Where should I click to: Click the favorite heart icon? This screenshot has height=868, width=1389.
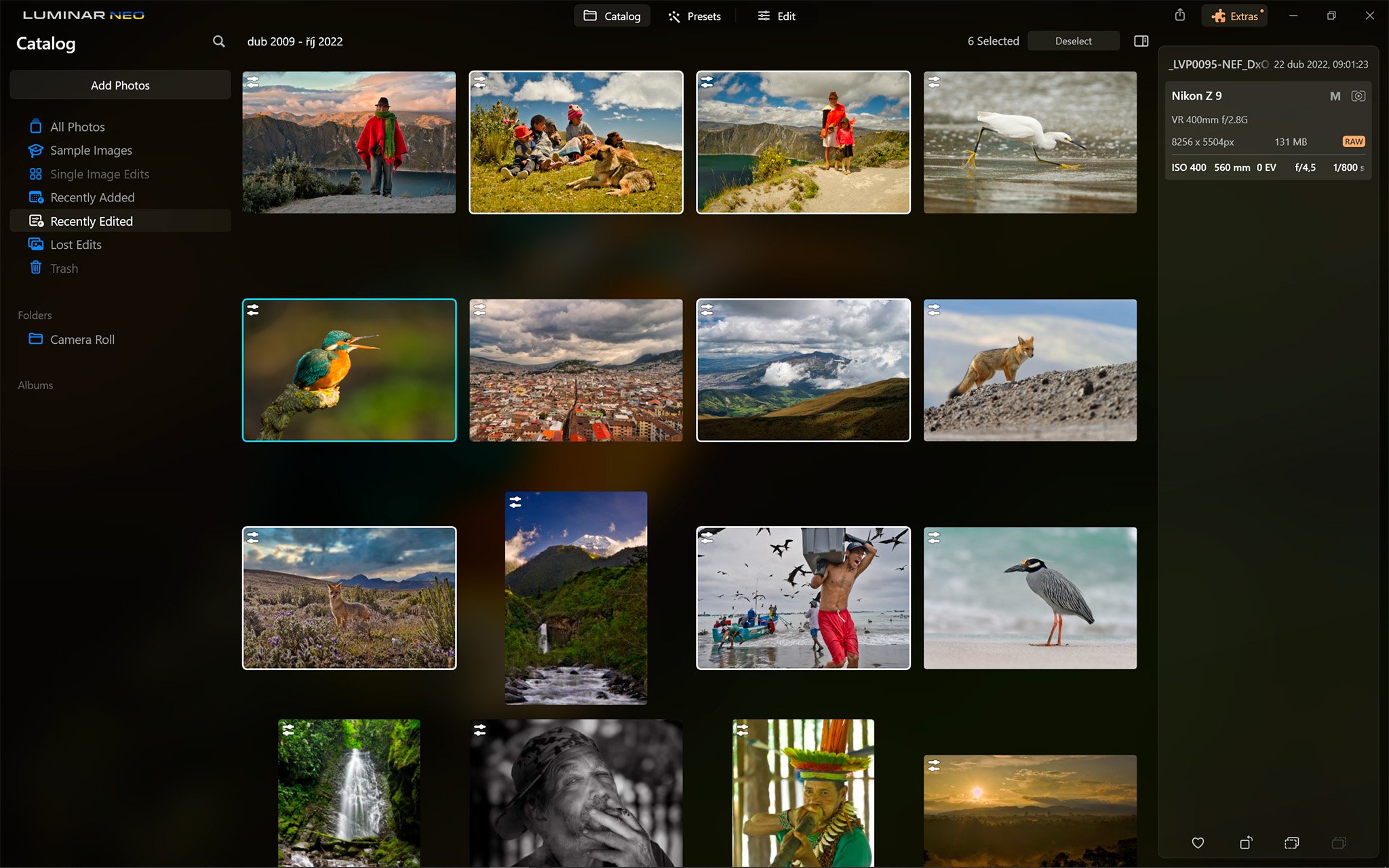coord(1198,843)
